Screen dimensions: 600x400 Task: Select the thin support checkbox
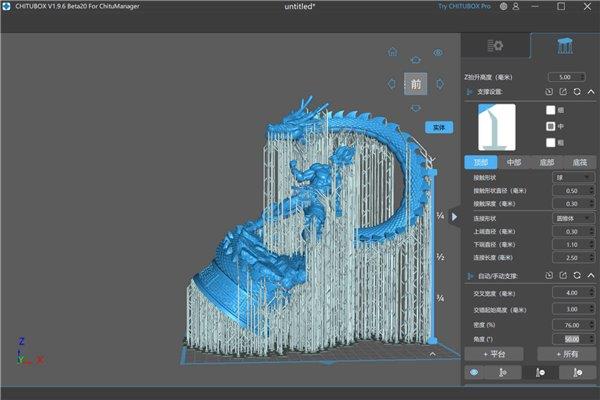click(x=549, y=110)
